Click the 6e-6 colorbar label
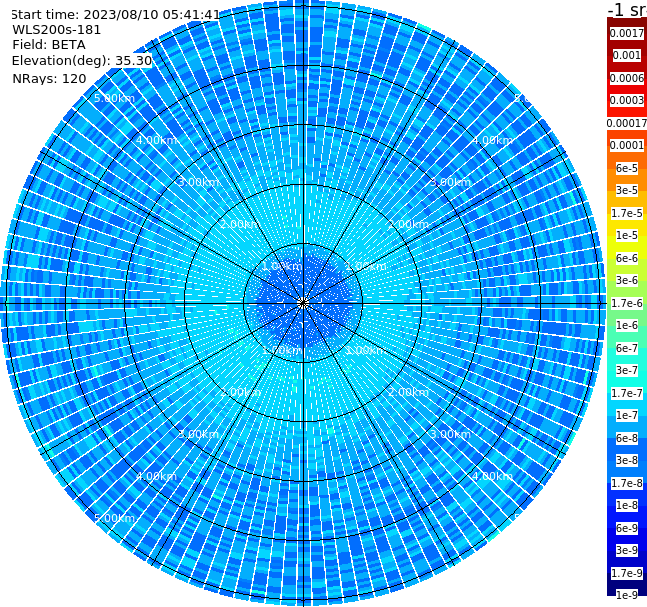The height and width of the screenshot is (607, 647). [x=627, y=258]
